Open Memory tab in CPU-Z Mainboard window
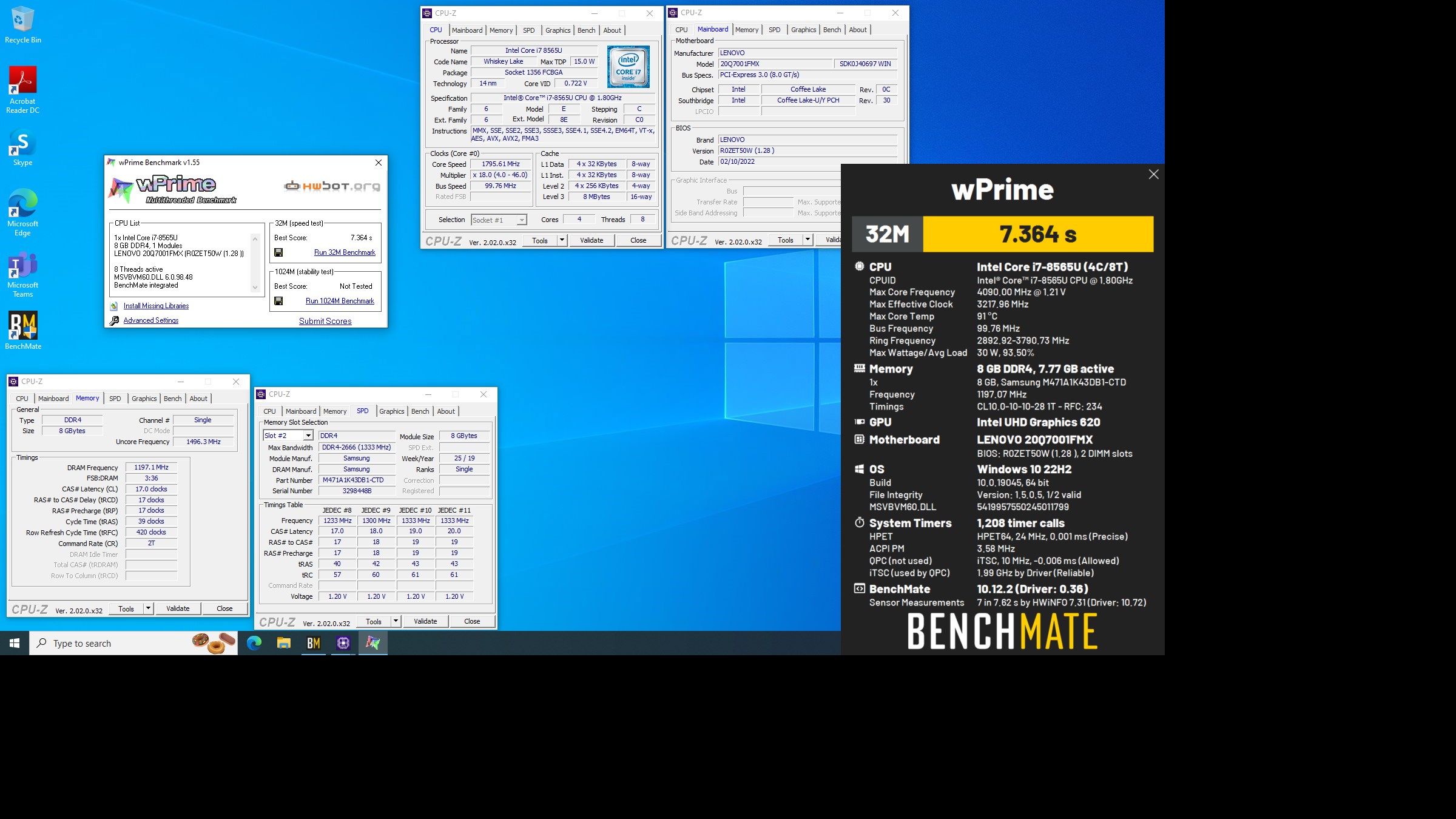The width and height of the screenshot is (1456, 819). (747, 30)
